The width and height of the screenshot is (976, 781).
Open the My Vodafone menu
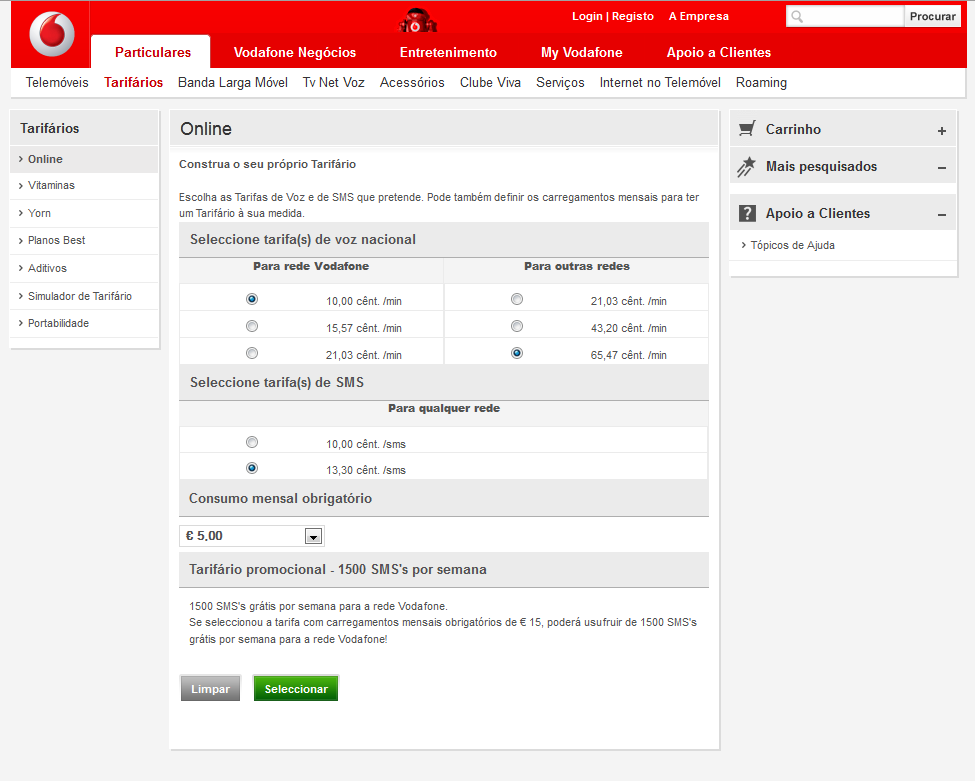tap(581, 52)
